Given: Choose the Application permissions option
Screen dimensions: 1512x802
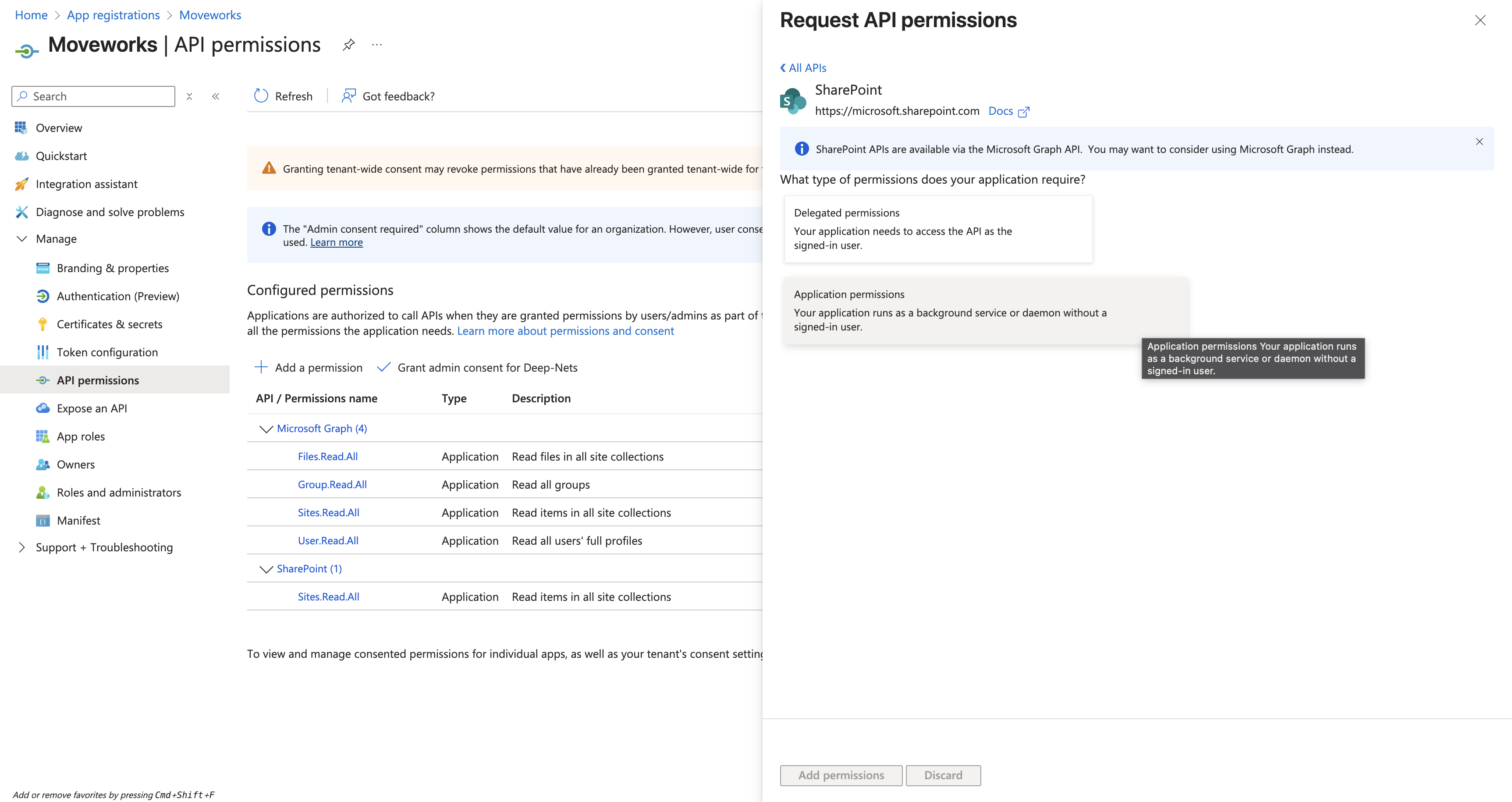Looking at the screenshot, I should click(985, 310).
